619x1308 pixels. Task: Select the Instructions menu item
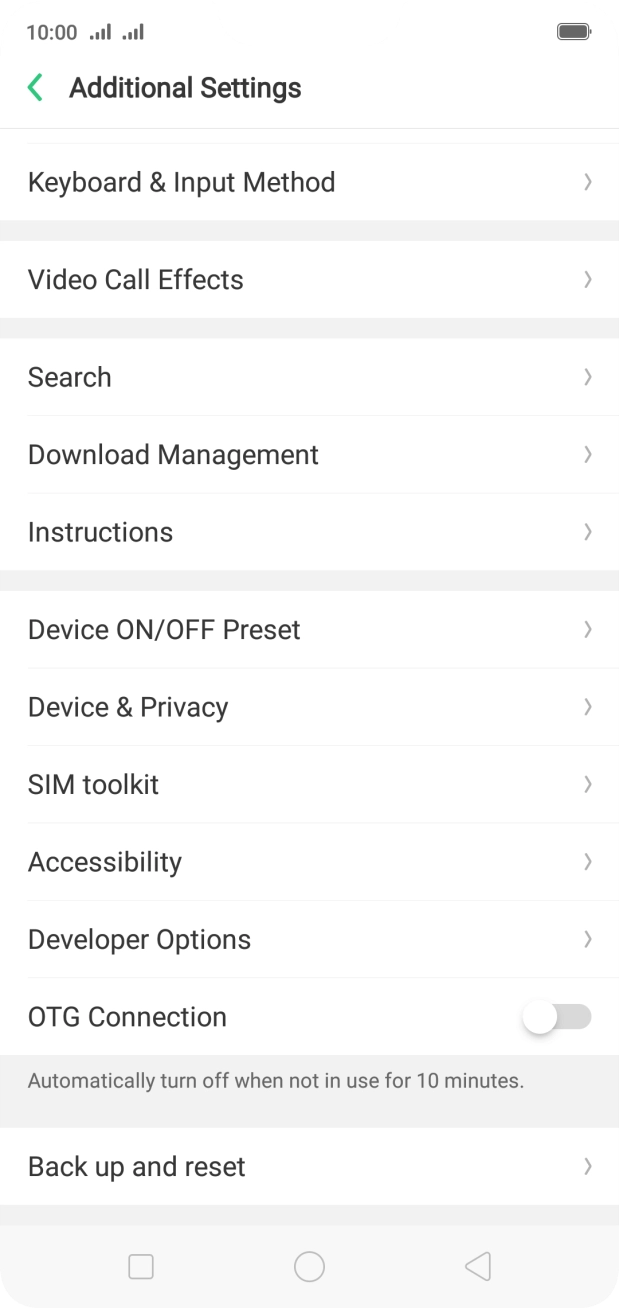click(100, 532)
